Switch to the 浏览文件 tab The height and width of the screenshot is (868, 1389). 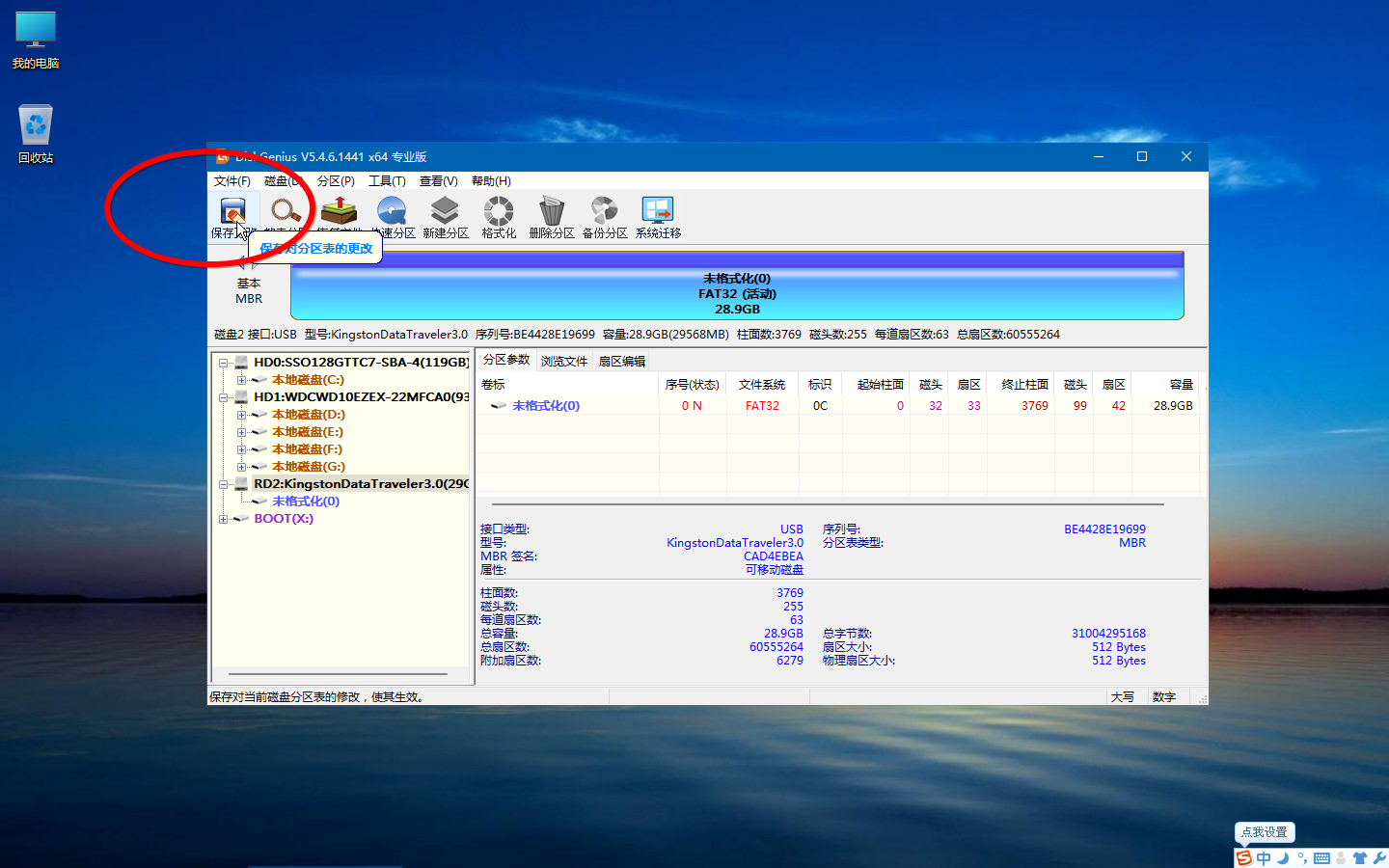click(x=564, y=362)
